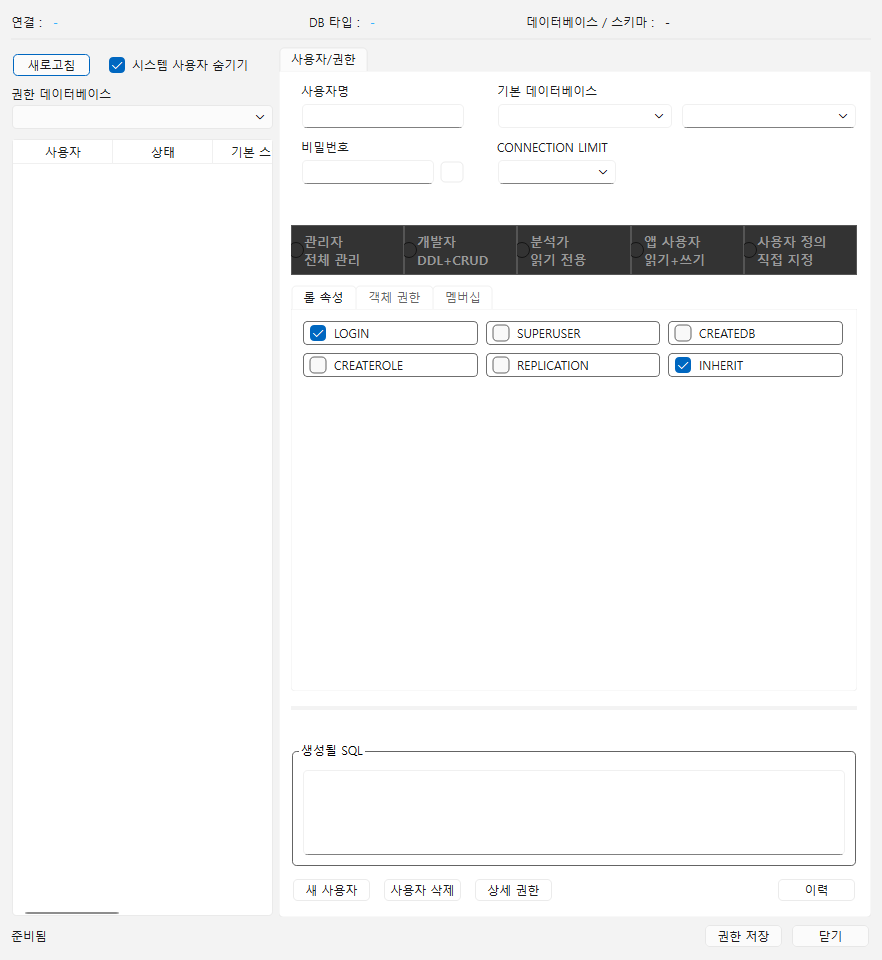Open second dropdown right of 기본 데이터베이스
The height and width of the screenshot is (960, 882).
tap(769, 116)
